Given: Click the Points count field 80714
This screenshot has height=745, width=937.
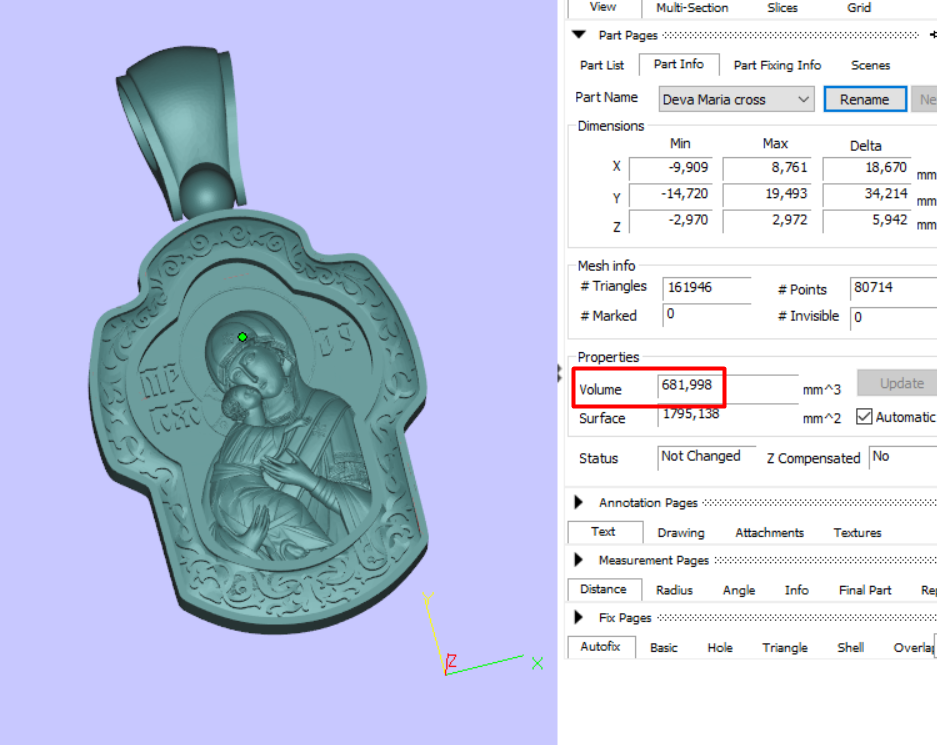Looking at the screenshot, I should [x=893, y=288].
